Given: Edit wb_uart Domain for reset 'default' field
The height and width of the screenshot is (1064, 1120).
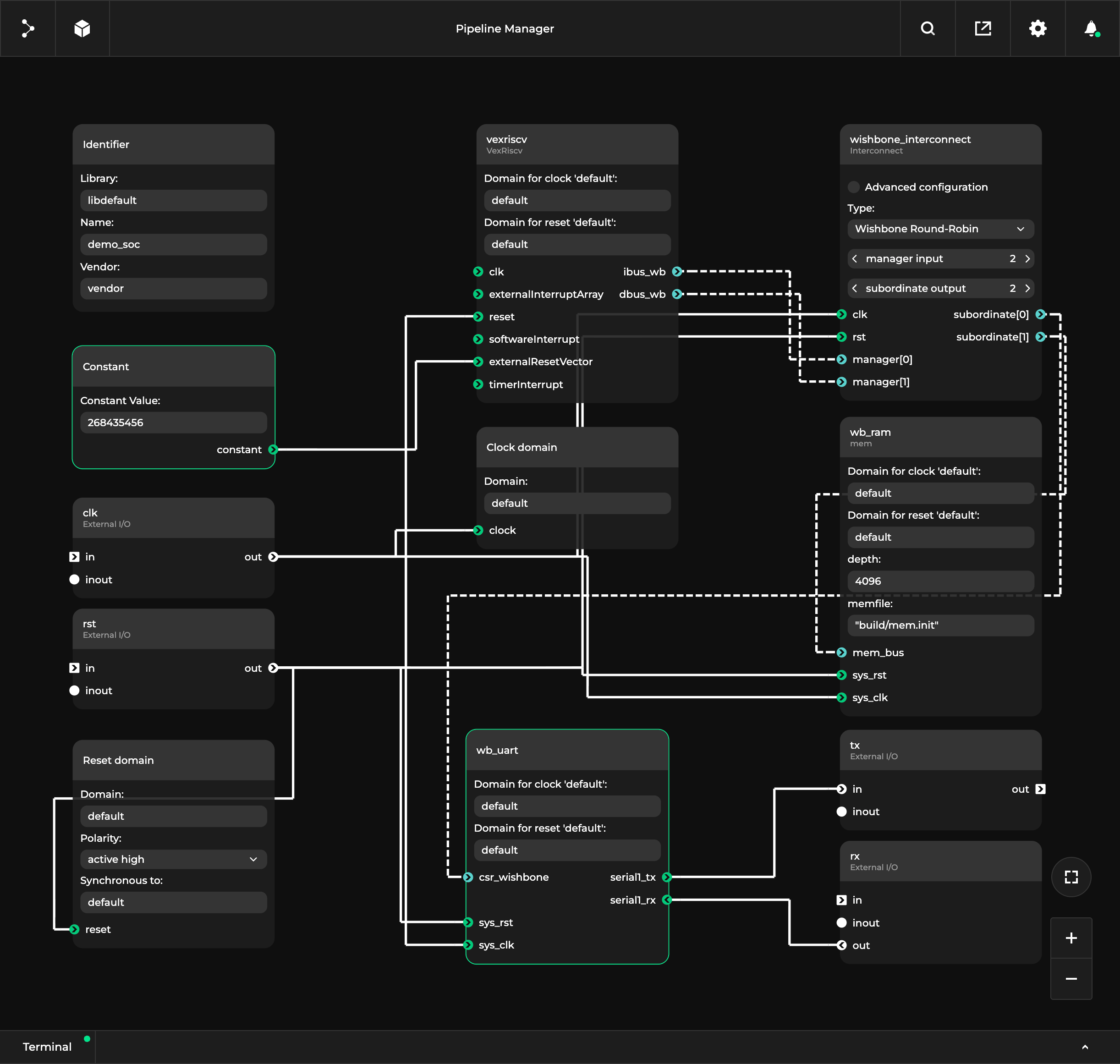Looking at the screenshot, I should (567, 850).
